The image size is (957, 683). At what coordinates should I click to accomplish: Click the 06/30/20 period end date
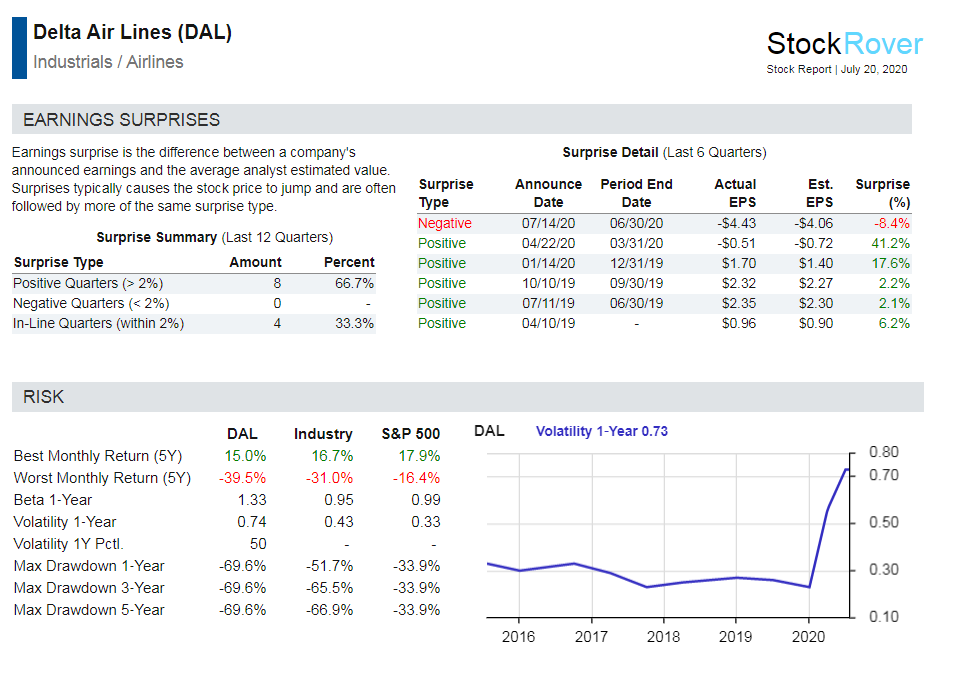(x=636, y=223)
